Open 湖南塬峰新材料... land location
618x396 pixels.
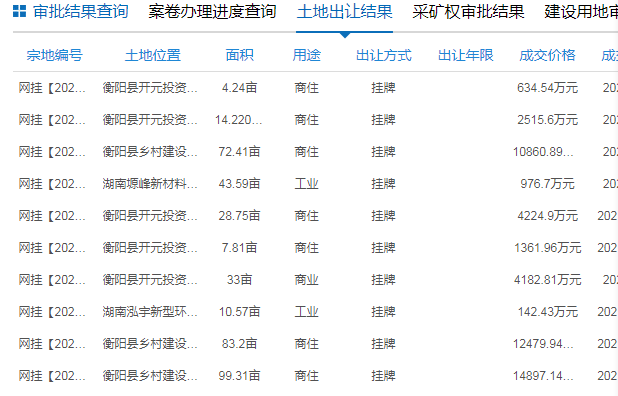click(x=150, y=184)
